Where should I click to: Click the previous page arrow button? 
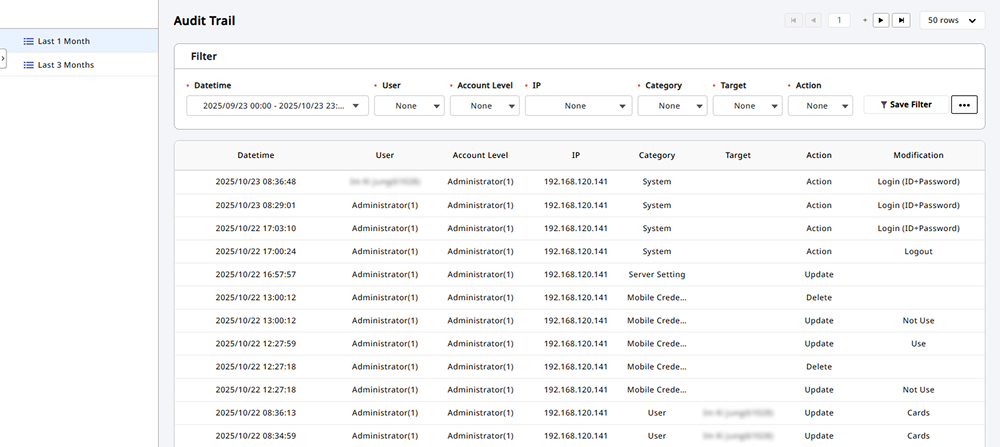click(x=813, y=20)
